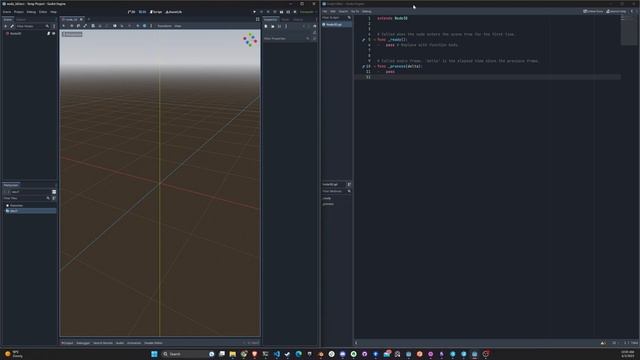Image resolution: width=640 pixels, height=360 pixels.
Task: Open the Shader Editor bottom panel
Action: point(153,343)
